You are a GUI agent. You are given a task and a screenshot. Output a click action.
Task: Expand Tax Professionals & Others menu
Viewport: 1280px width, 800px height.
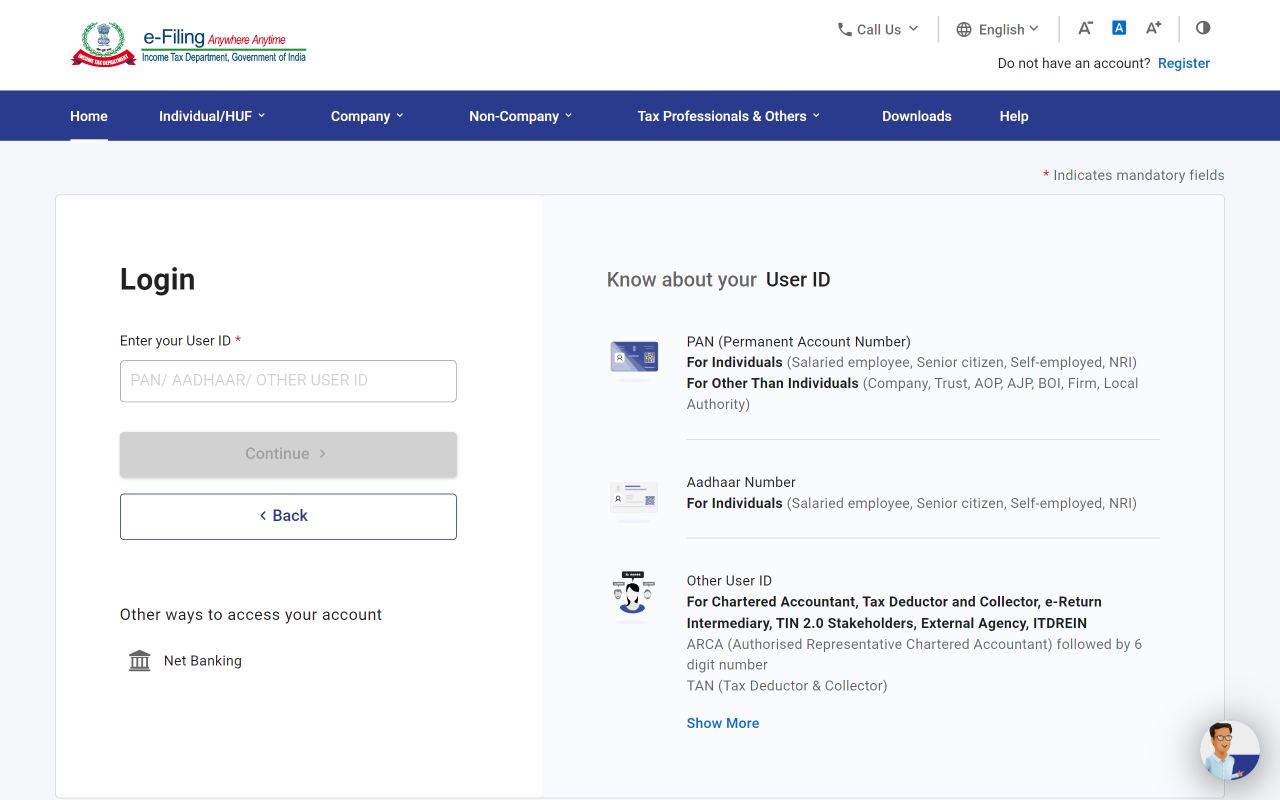click(x=729, y=116)
